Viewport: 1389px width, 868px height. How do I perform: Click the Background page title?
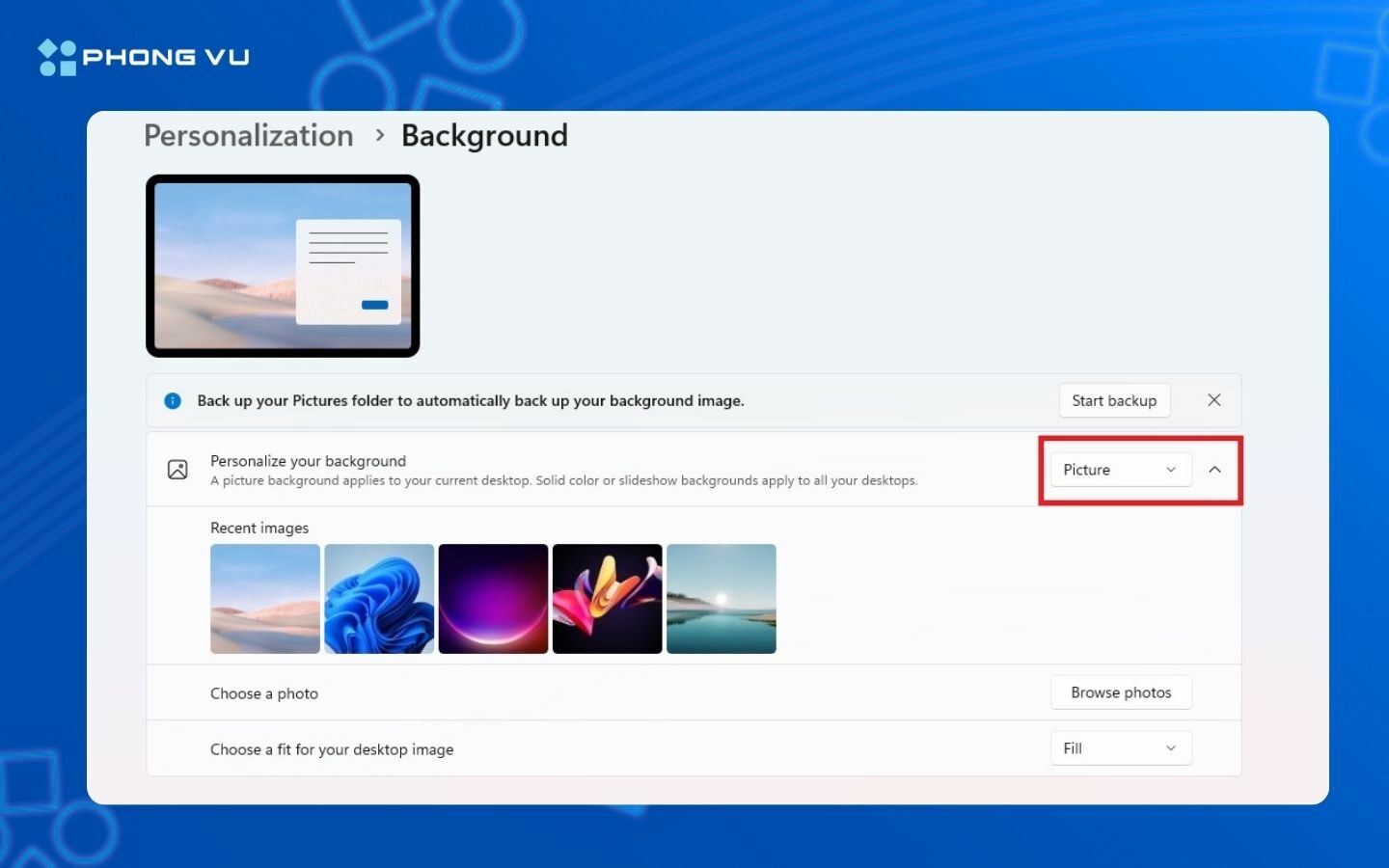click(x=484, y=136)
